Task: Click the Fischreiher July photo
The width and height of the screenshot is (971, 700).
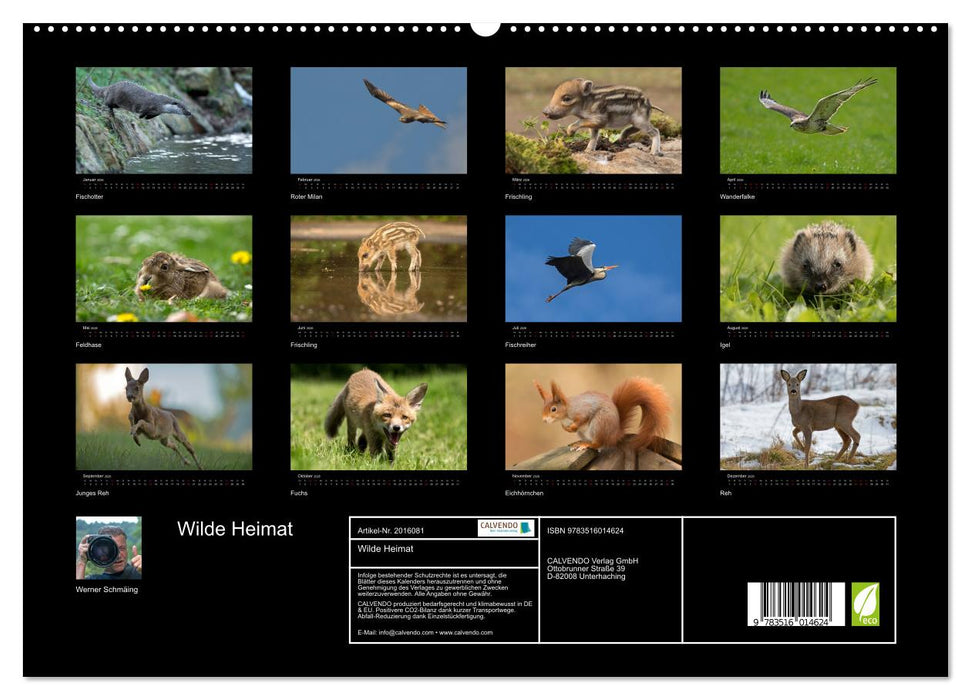Action: (x=592, y=268)
